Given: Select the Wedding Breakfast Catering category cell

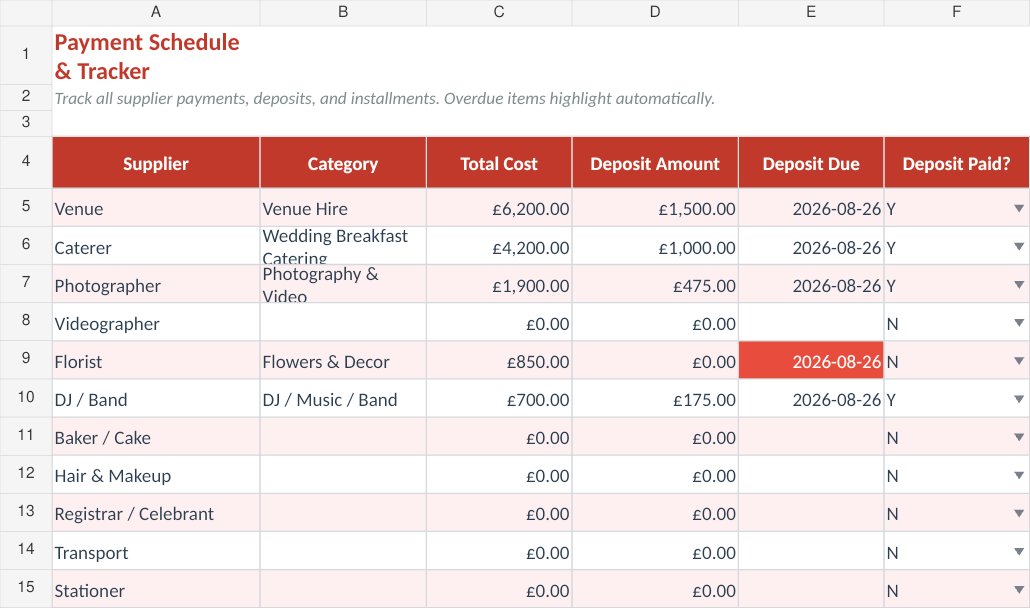Looking at the screenshot, I should [x=343, y=246].
